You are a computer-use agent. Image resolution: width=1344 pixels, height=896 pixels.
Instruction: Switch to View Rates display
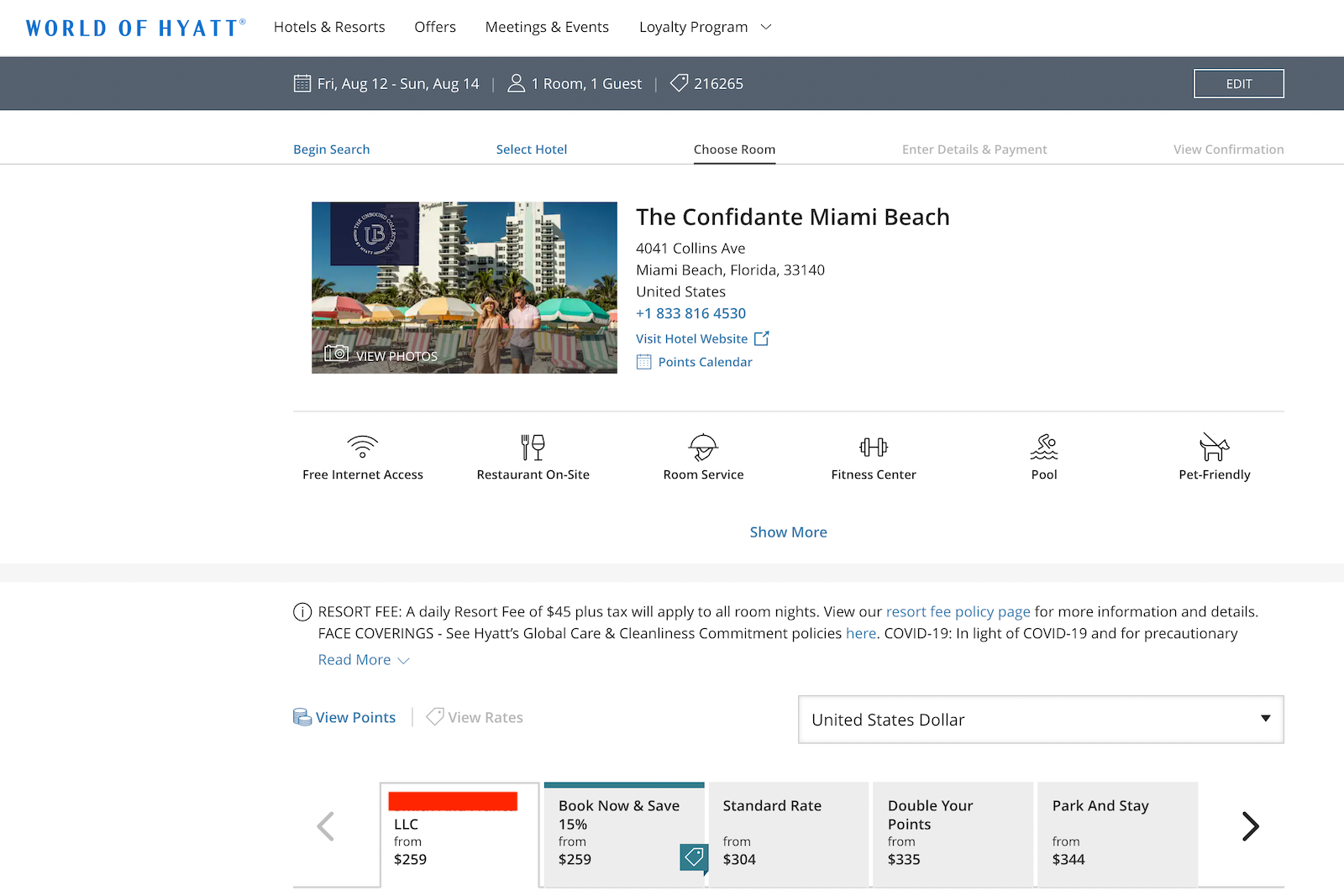(485, 717)
